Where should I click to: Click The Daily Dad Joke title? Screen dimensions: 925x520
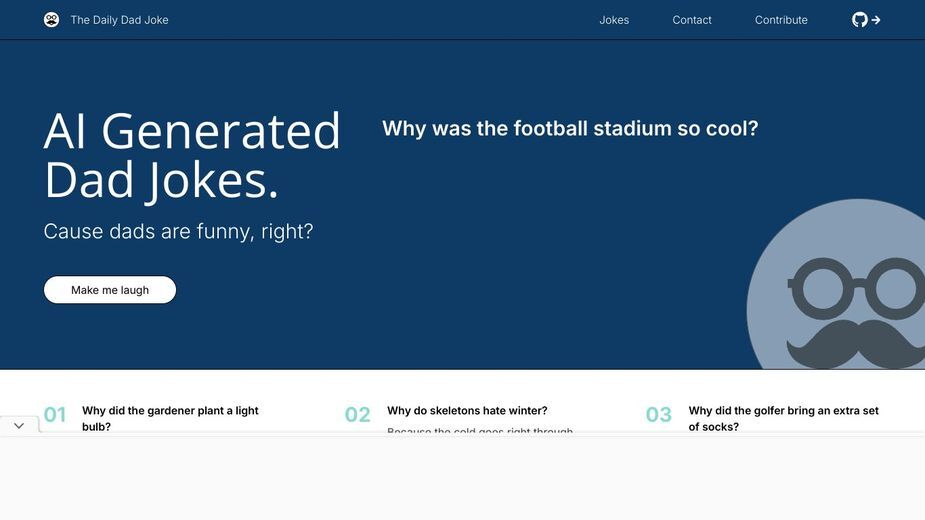tap(120, 20)
